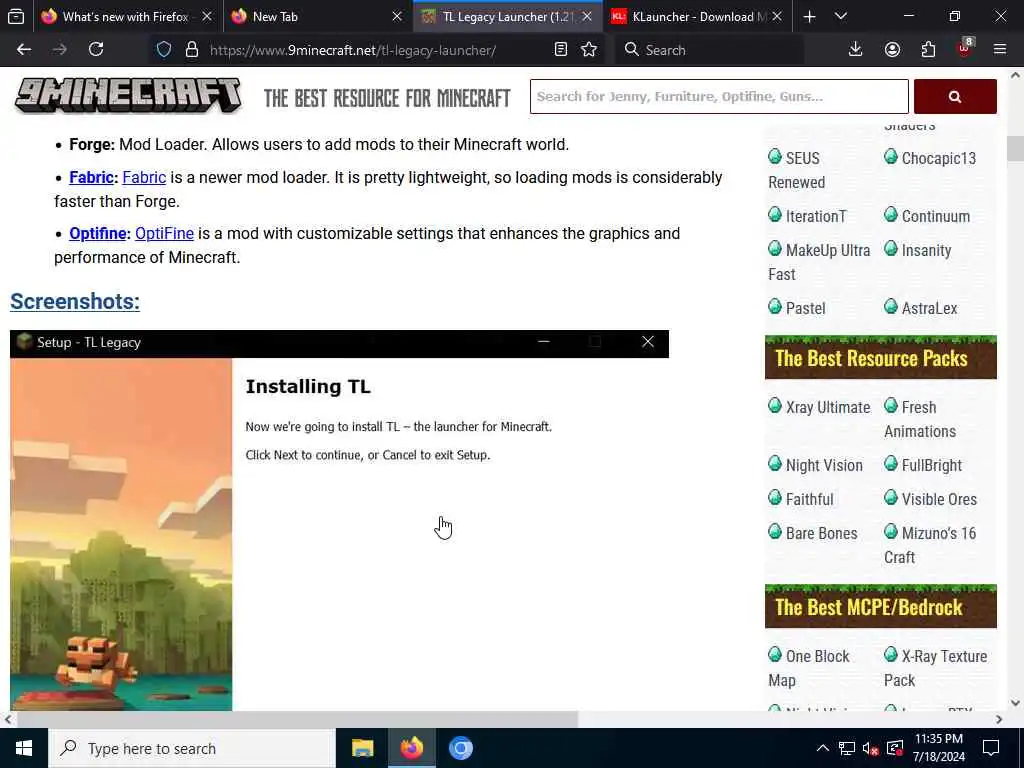Open Pastel shader link
This screenshot has width=1024, height=768.
797,308
